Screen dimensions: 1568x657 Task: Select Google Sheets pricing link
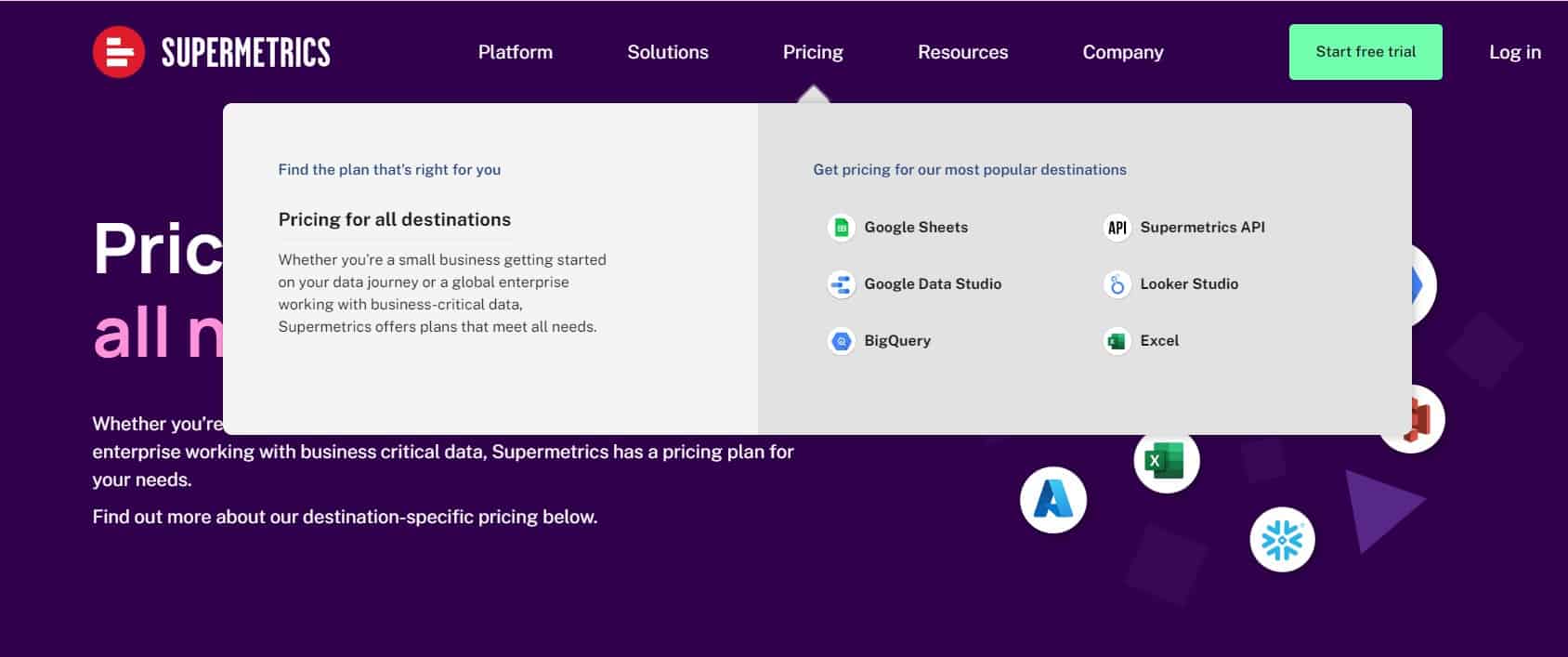pos(916,228)
